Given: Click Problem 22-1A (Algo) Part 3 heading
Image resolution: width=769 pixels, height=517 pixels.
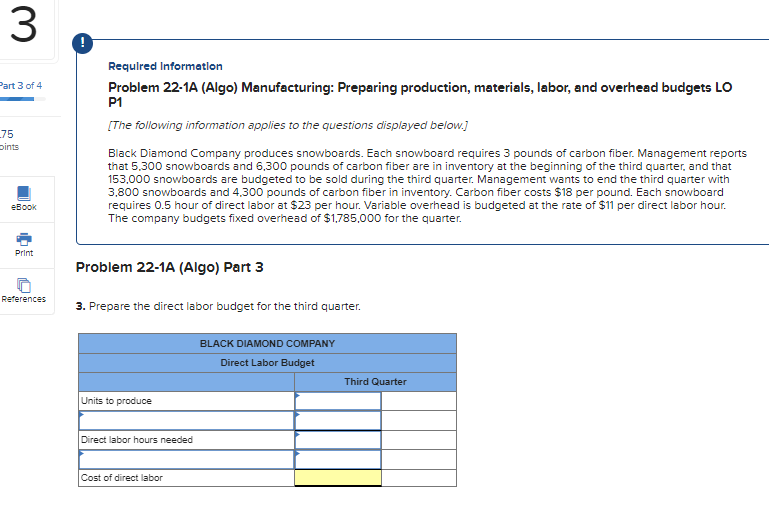Looking at the screenshot, I should coord(170,267).
